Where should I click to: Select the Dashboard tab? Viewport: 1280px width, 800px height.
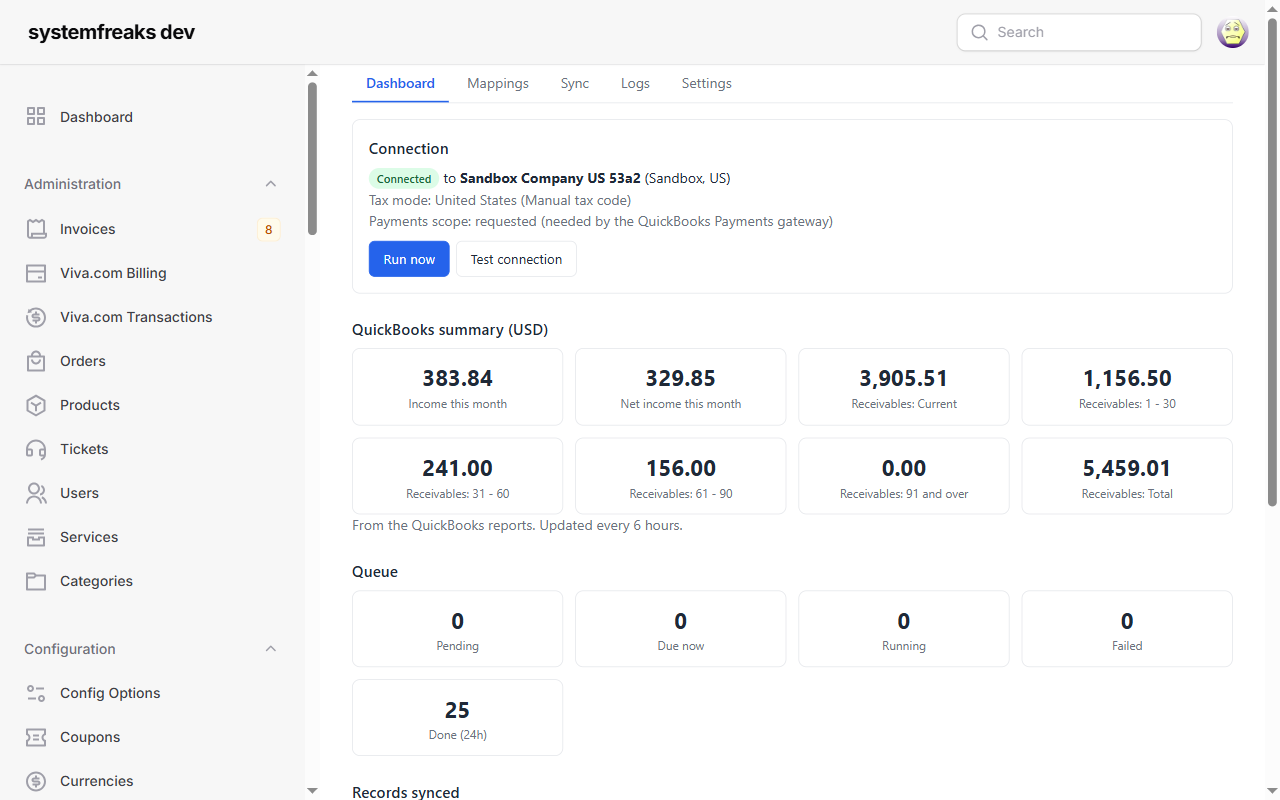pyautogui.click(x=400, y=83)
